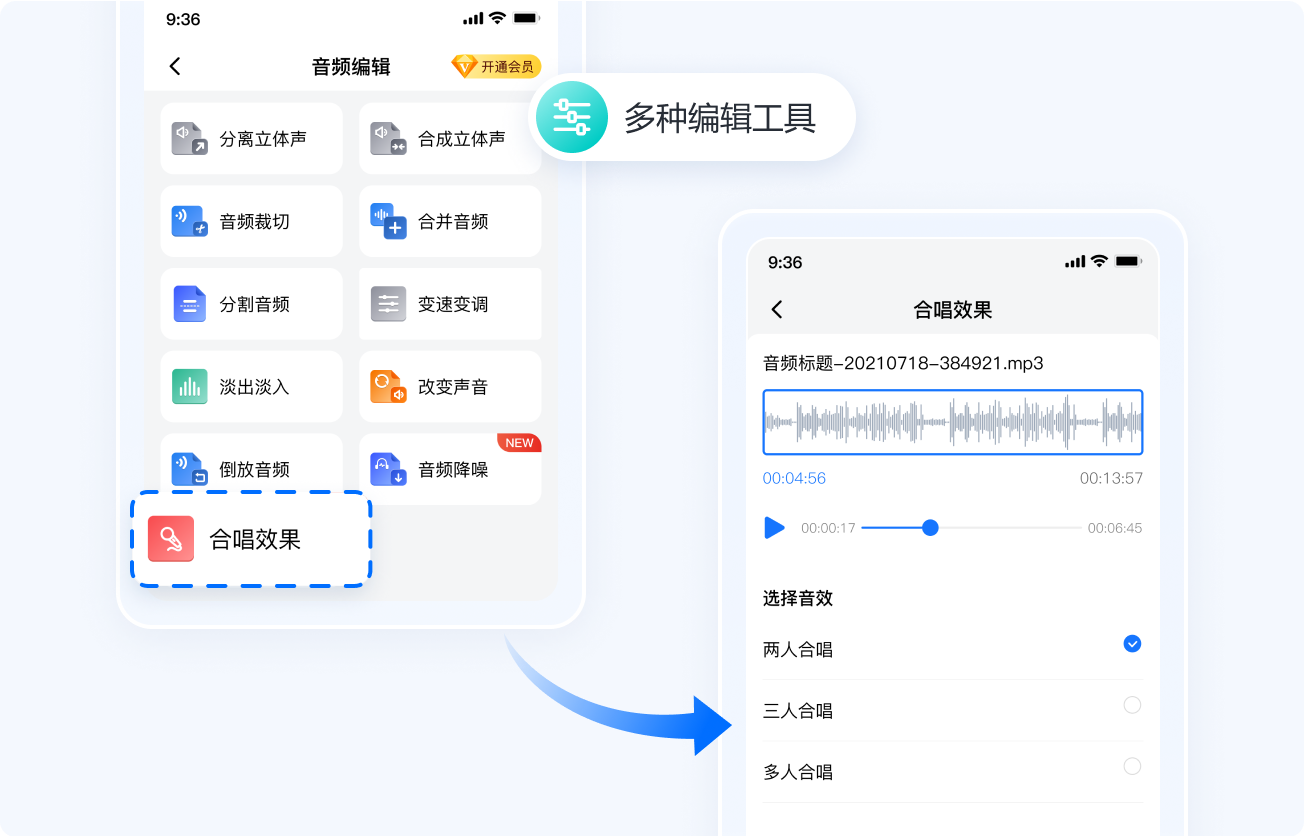Screen dimensions: 1304x836
Task: Go back from 音频编辑 screen
Action: coord(175,66)
